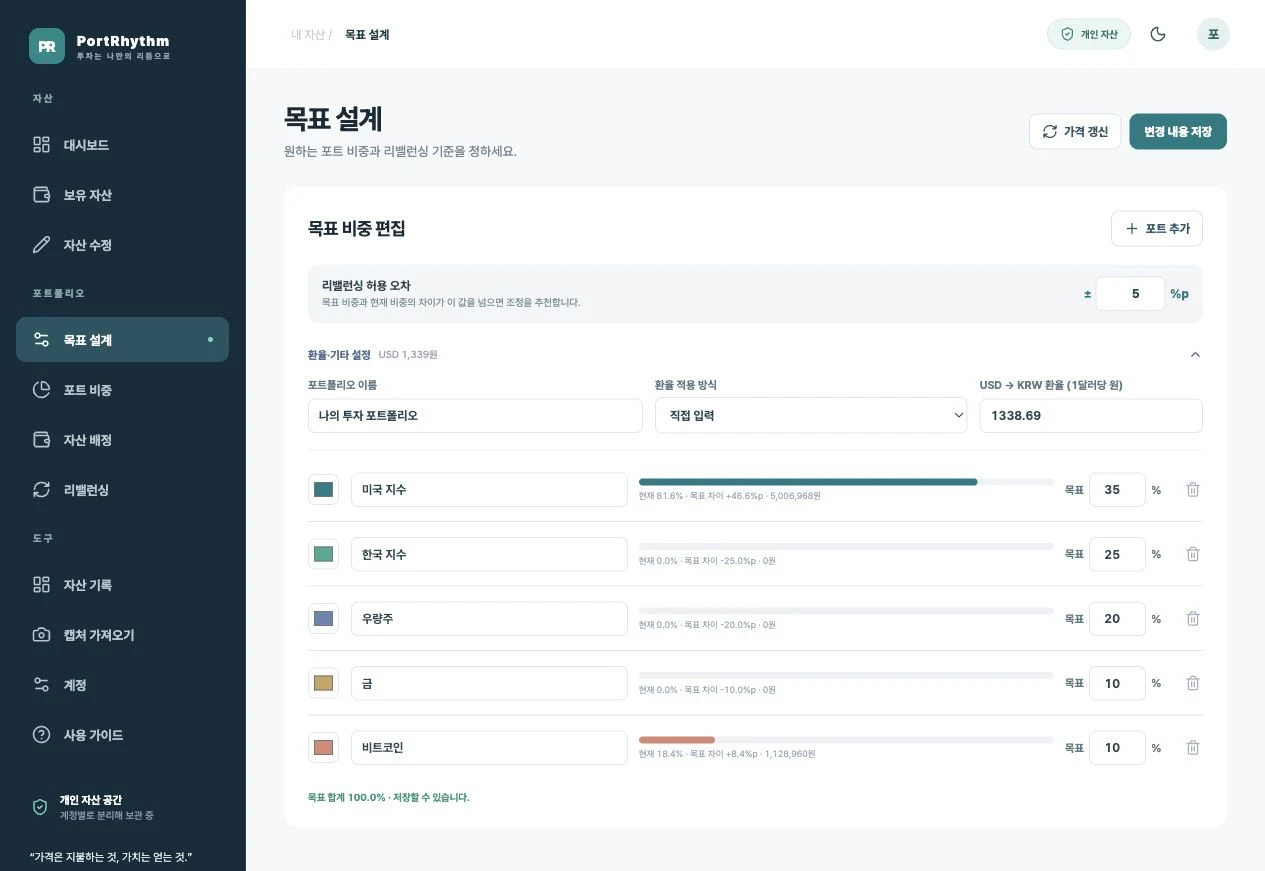Collapse the 환율·기타 설정 section chevron
Screen dimensions: 1265x871
tap(1194, 354)
